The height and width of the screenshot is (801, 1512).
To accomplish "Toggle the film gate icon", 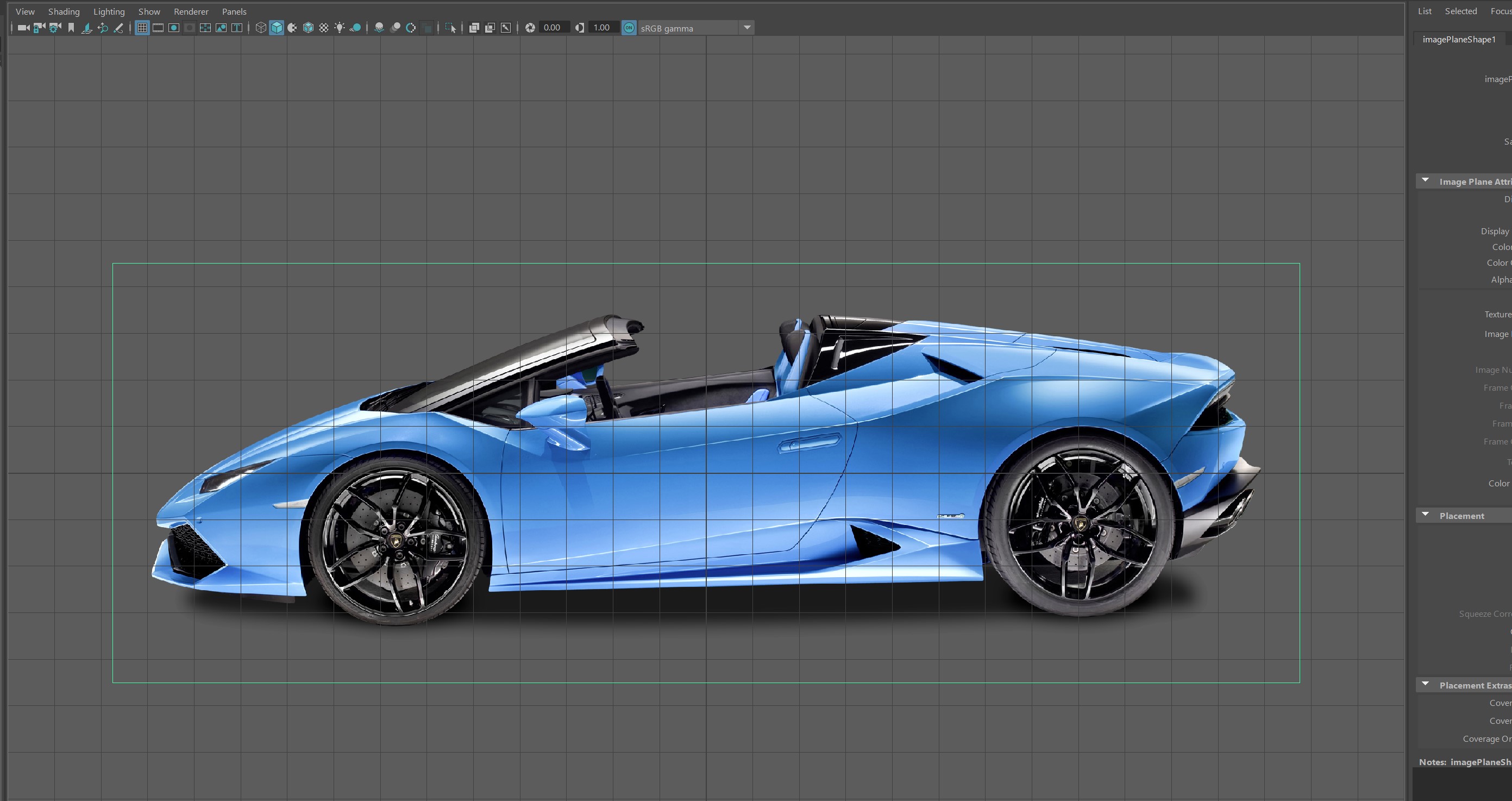I will click(x=158, y=28).
